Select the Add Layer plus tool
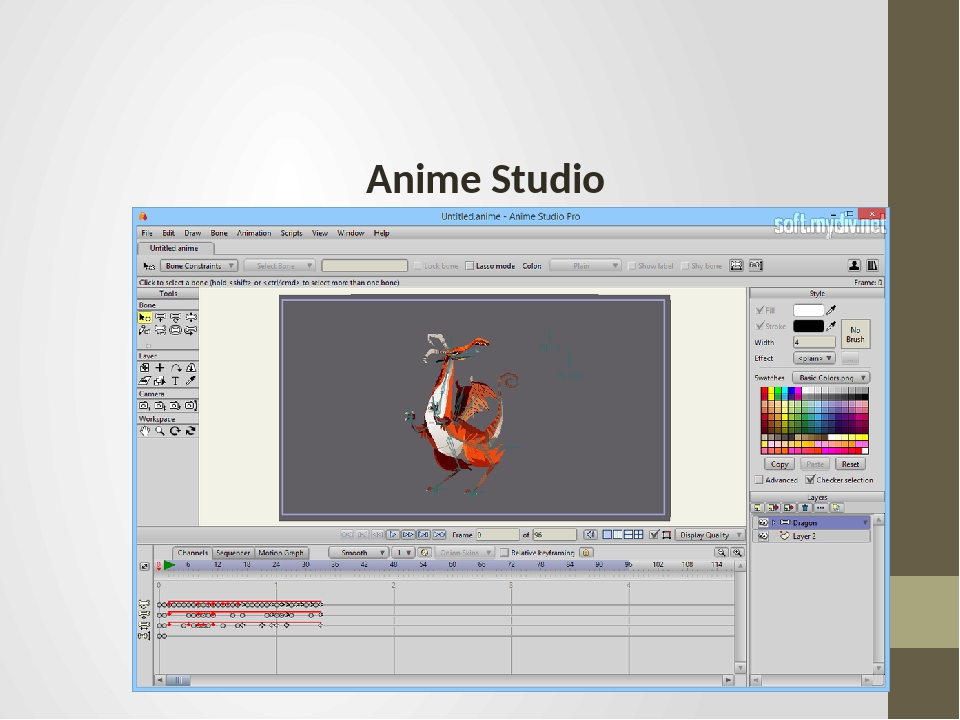This screenshot has height=720, width=960. click(x=160, y=367)
